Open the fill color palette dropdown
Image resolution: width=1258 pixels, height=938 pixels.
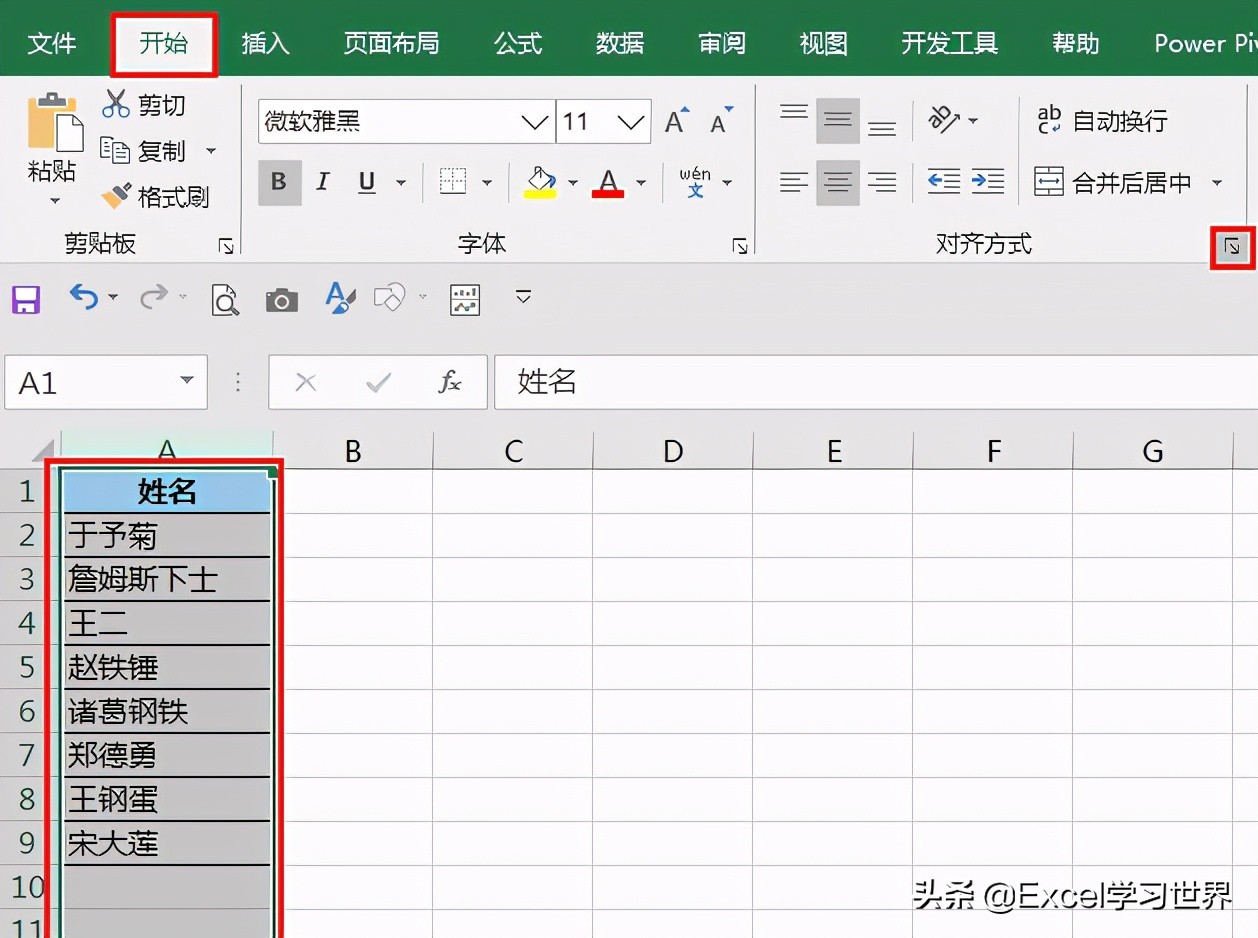tap(573, 183)
